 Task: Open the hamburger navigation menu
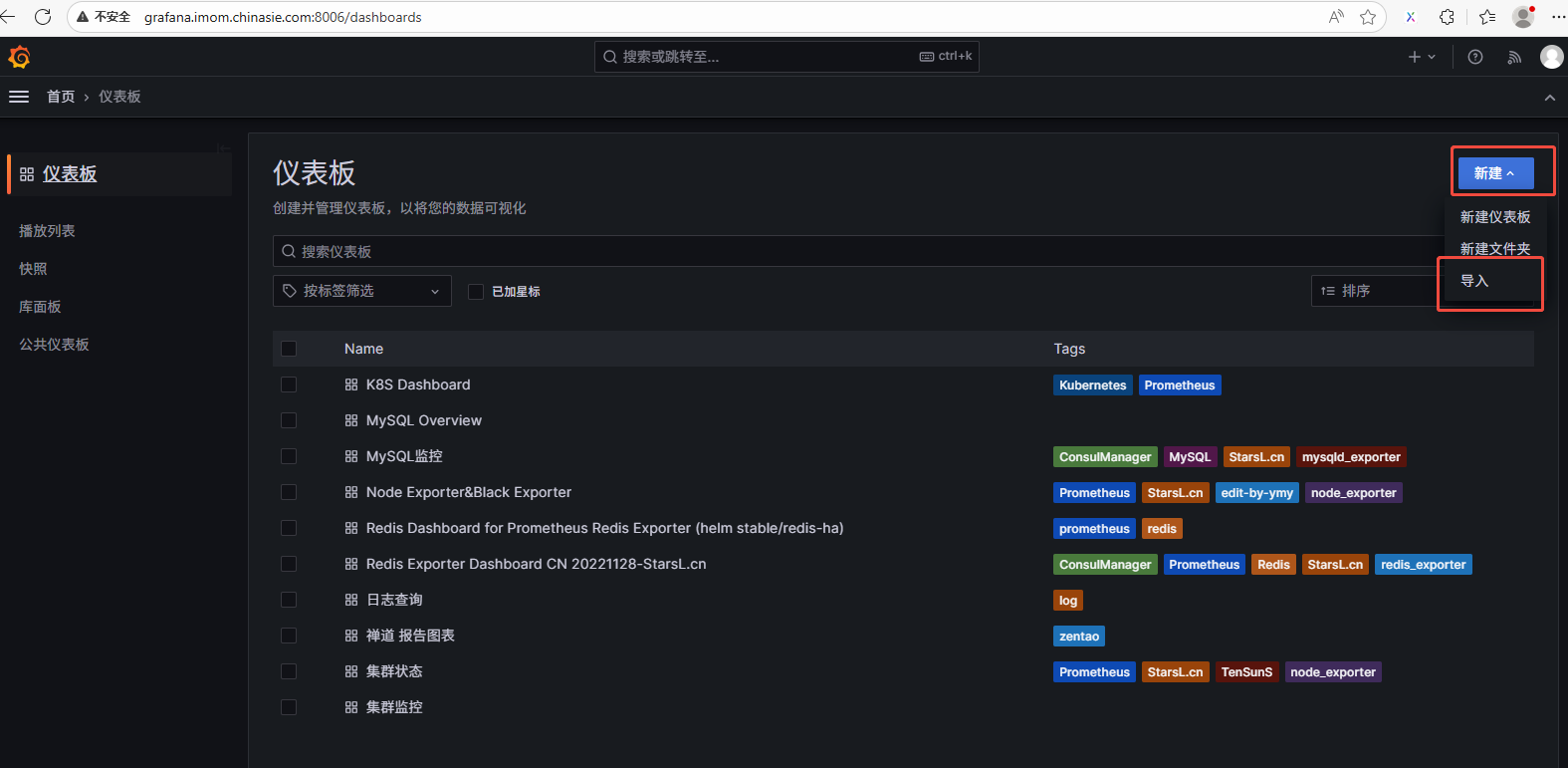click(19, 97)
